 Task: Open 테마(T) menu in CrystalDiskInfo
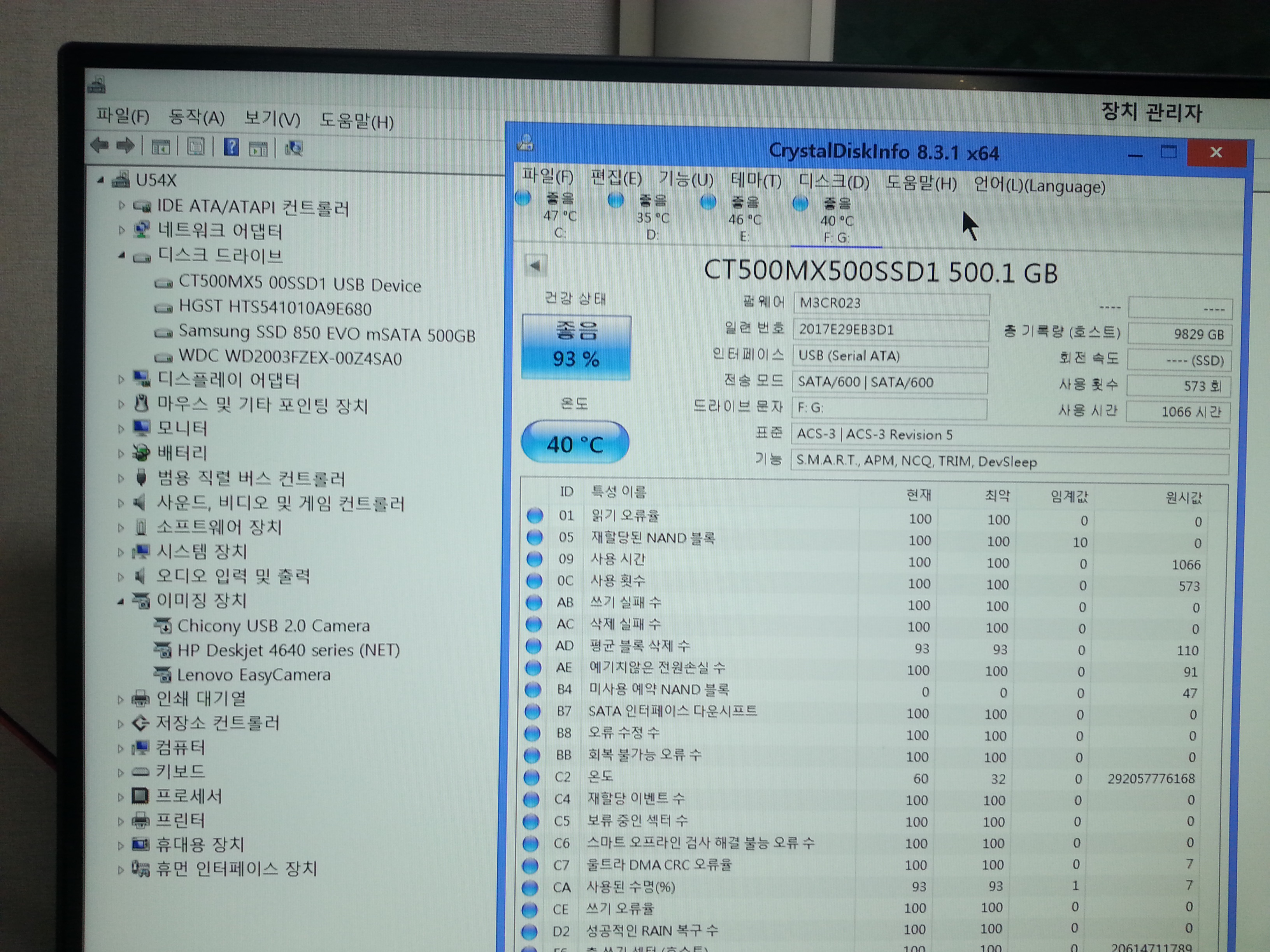(756, 181)
